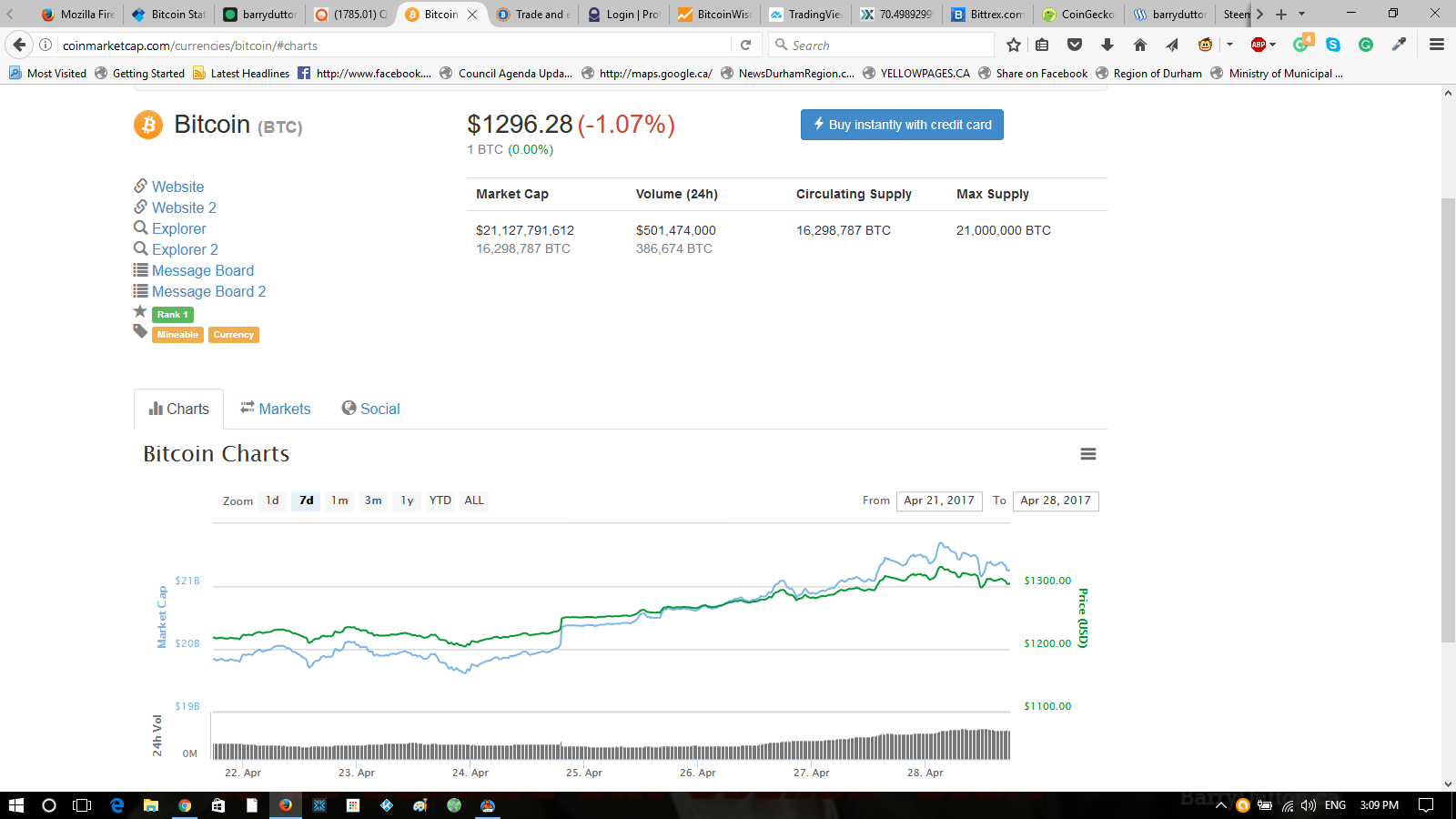This screenshot has width=1456, height=819.
Task: Expand the Greasemonkey dropdown arrow
Action: click(x=1229, y=45)
